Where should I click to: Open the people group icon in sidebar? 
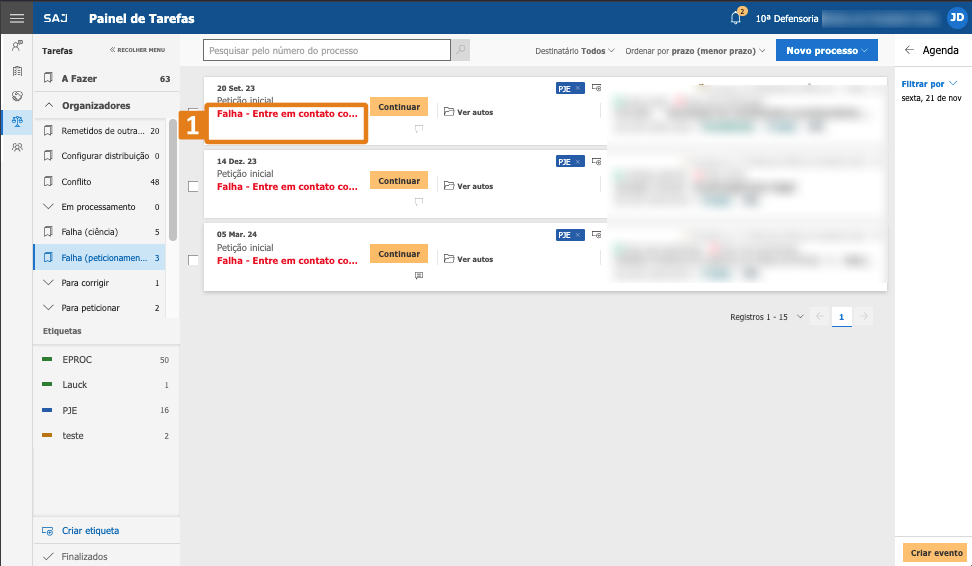pyautogui.click(x=17, y=147)
